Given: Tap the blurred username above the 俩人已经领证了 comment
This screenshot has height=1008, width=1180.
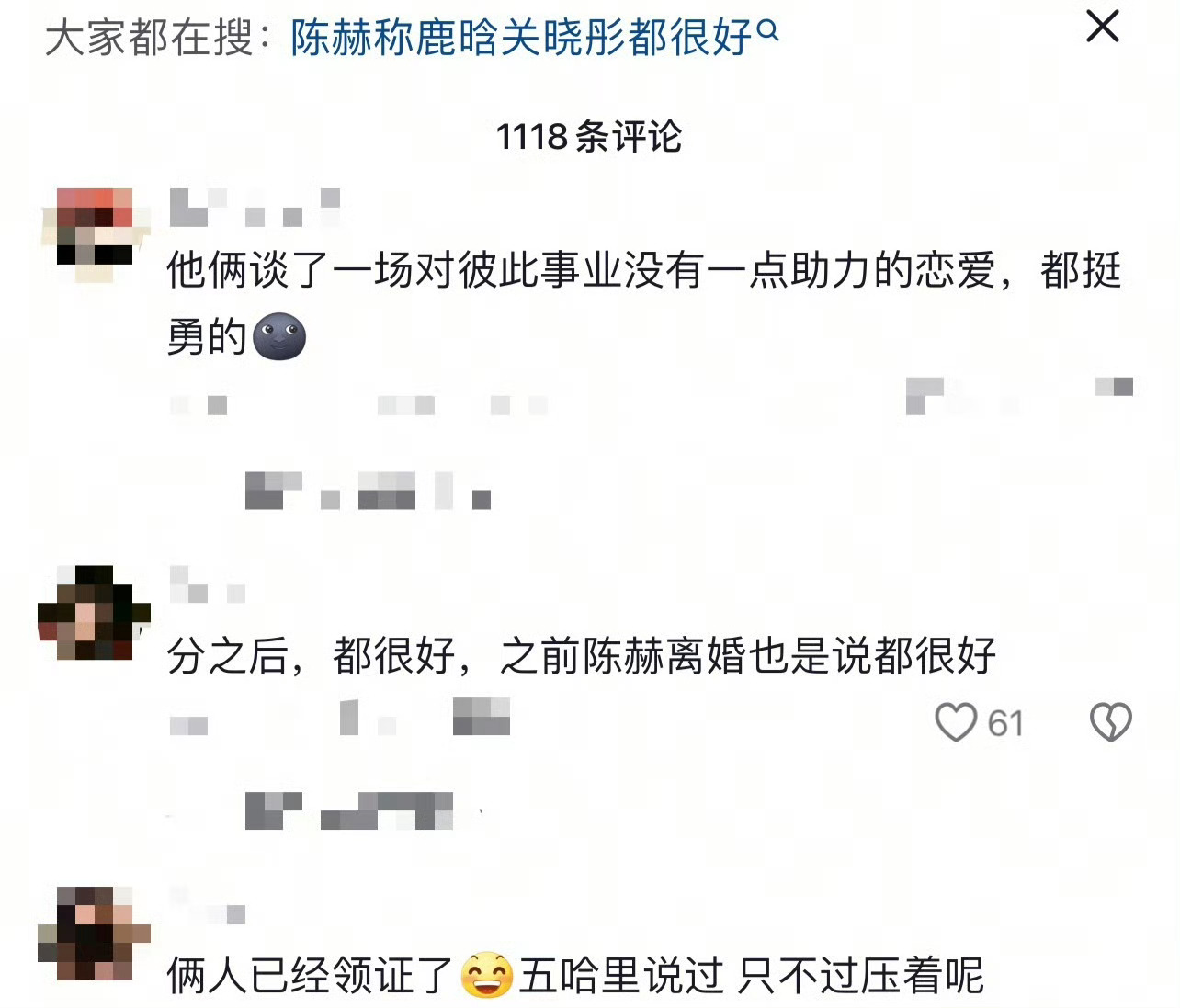Looking at the screenshot, I should click(208, 905).
